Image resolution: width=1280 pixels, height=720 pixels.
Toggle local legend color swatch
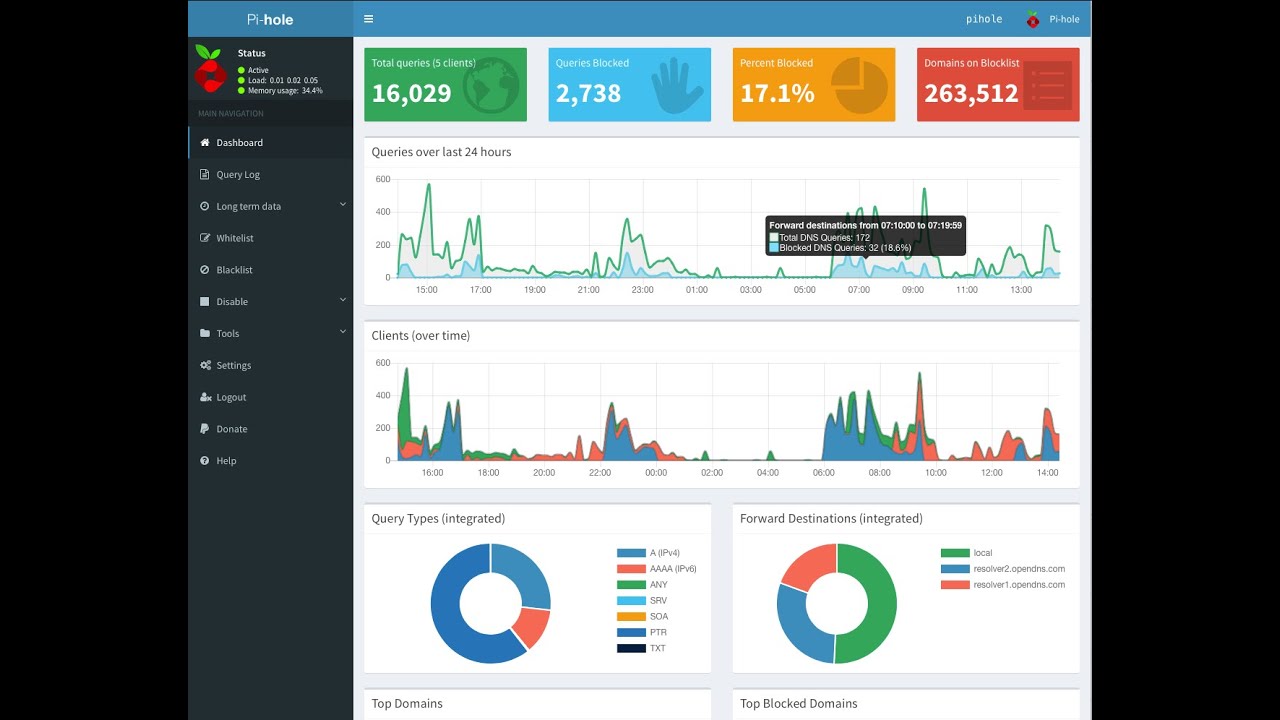point(955,553)
